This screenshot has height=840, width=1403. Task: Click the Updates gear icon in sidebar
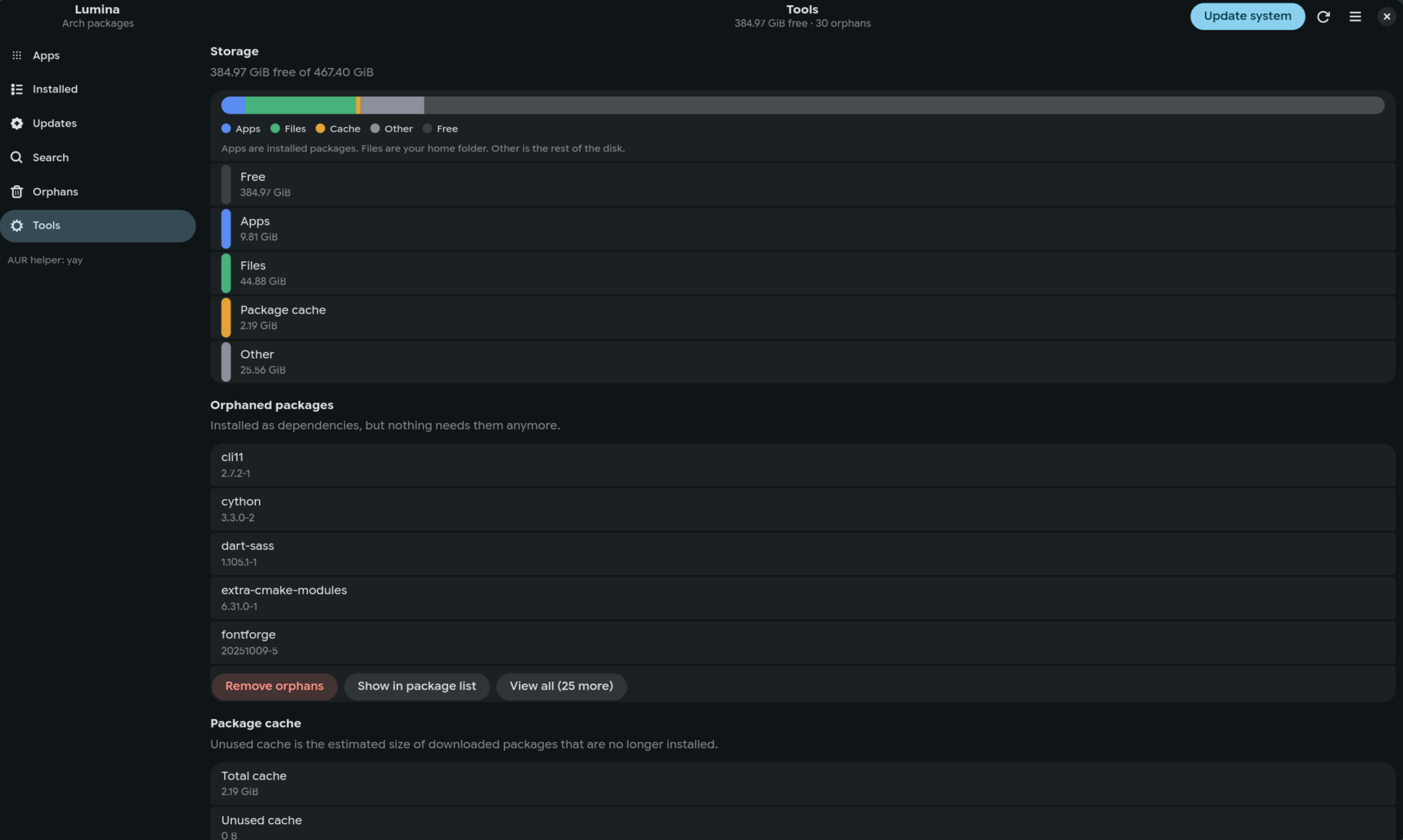coord(16,124)
